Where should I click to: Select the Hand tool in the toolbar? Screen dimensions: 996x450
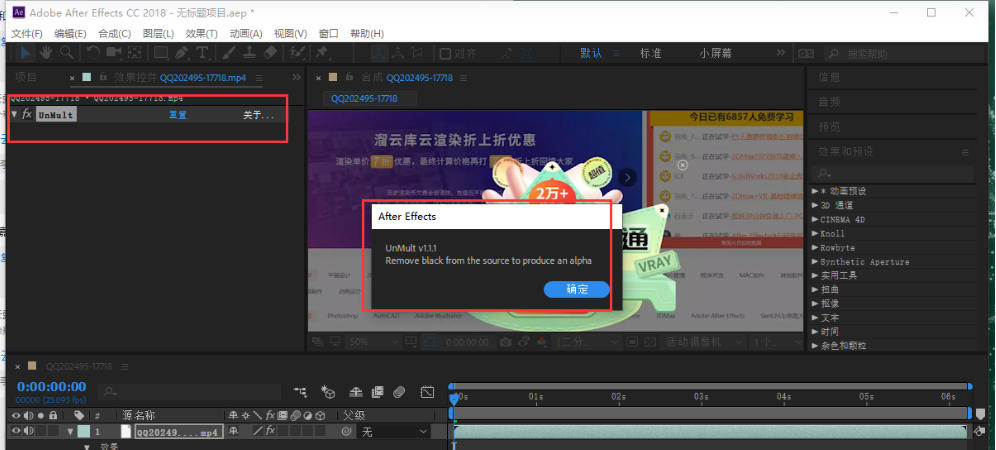(x=46, y=52)
